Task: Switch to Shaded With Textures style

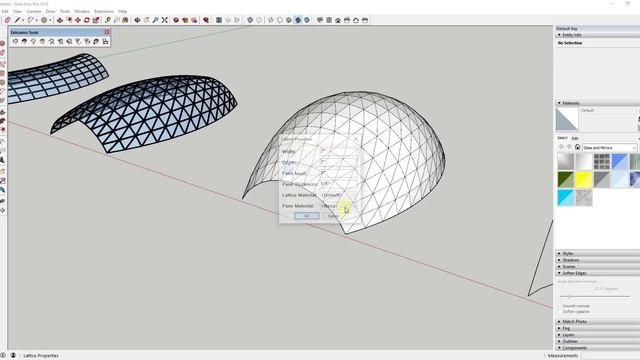Action: pos(298,20)
